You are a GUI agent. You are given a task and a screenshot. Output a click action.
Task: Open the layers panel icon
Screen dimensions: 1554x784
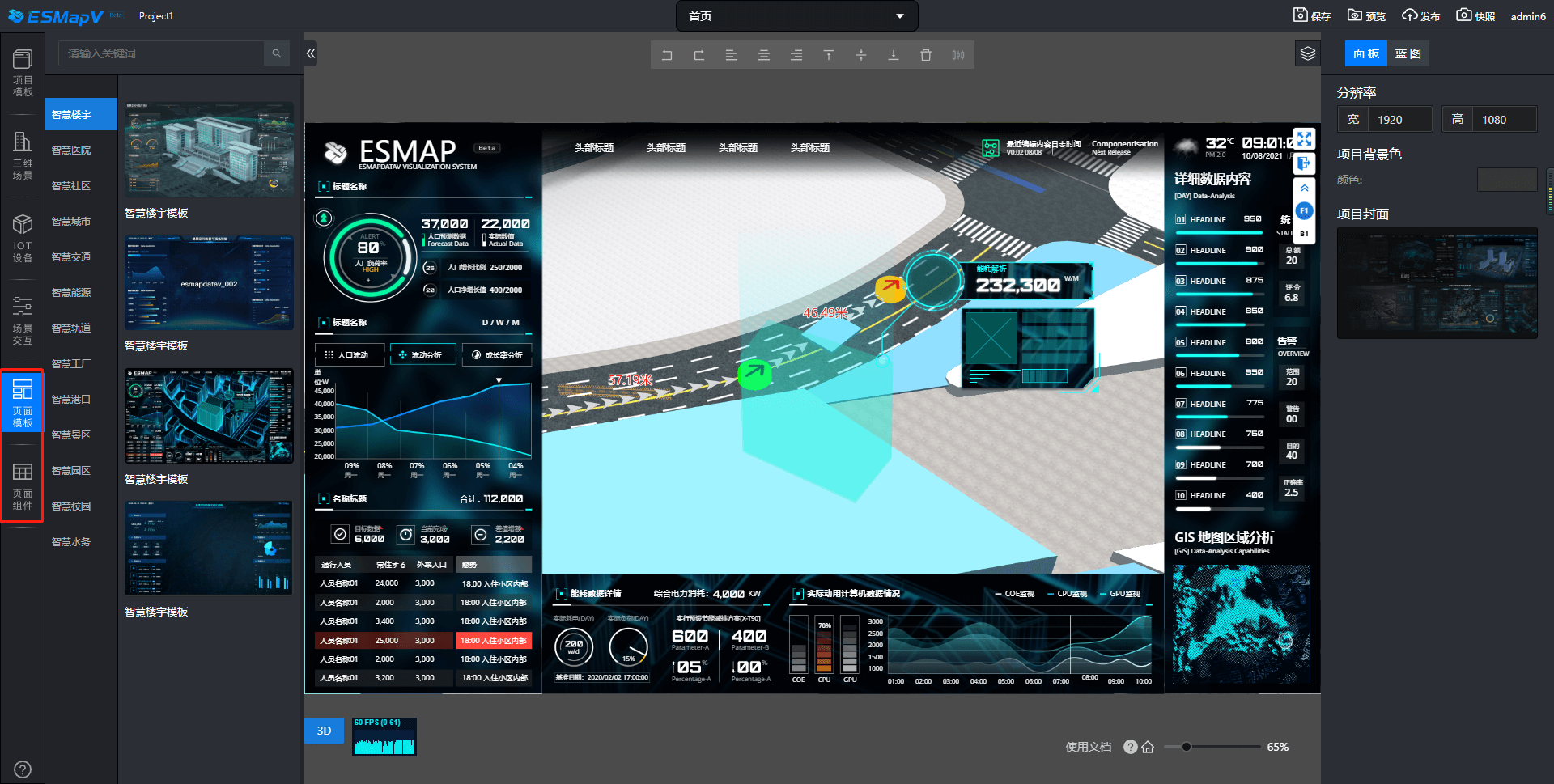(1308, 54)
